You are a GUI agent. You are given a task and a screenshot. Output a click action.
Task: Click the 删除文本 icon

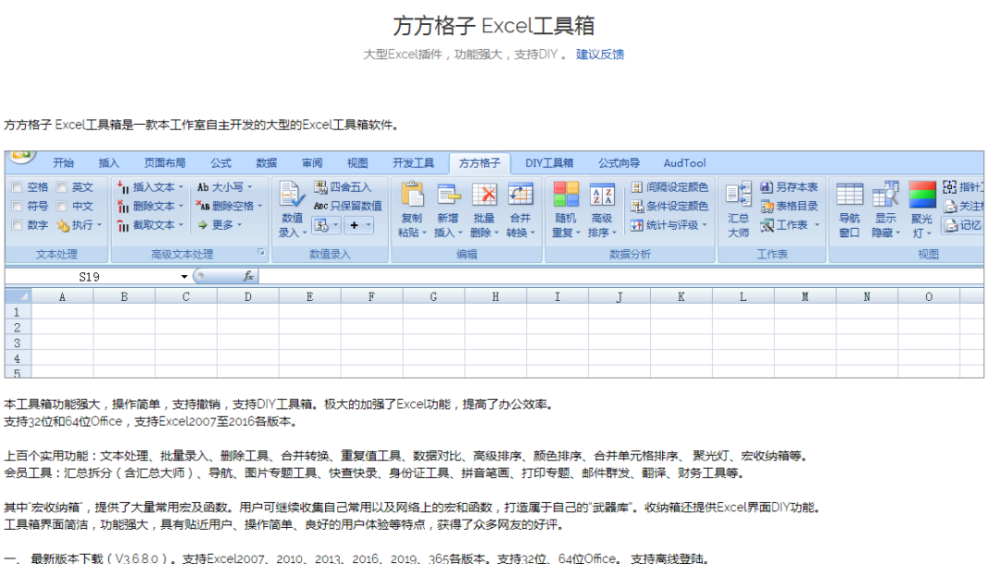pyautogui.click(x=123, y=205)
